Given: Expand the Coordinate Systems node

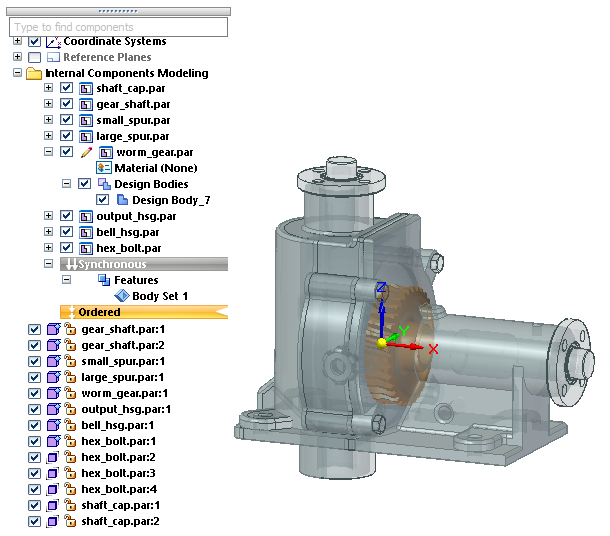Looking at the screenshot, I should (18, 41).
